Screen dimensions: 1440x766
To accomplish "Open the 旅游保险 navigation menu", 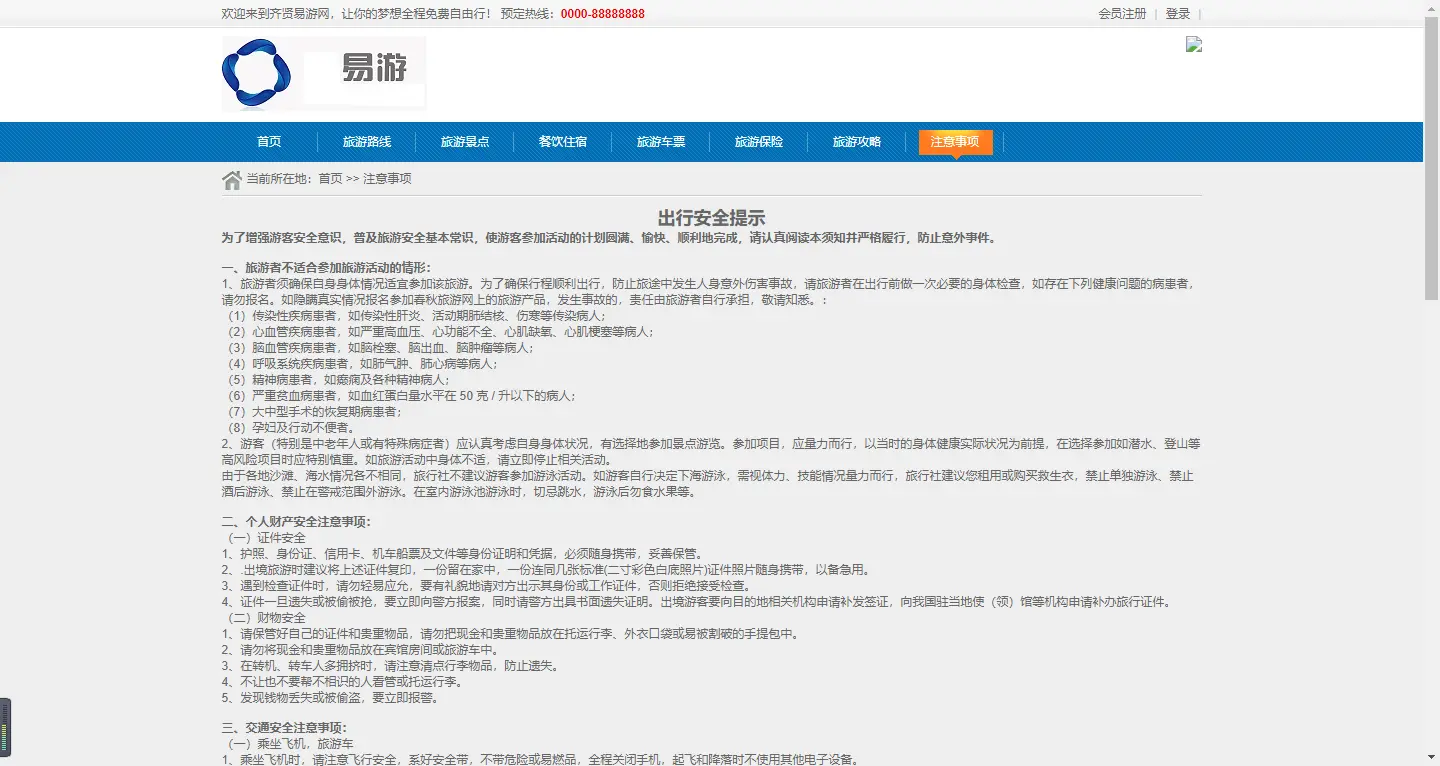I will 758,142.
